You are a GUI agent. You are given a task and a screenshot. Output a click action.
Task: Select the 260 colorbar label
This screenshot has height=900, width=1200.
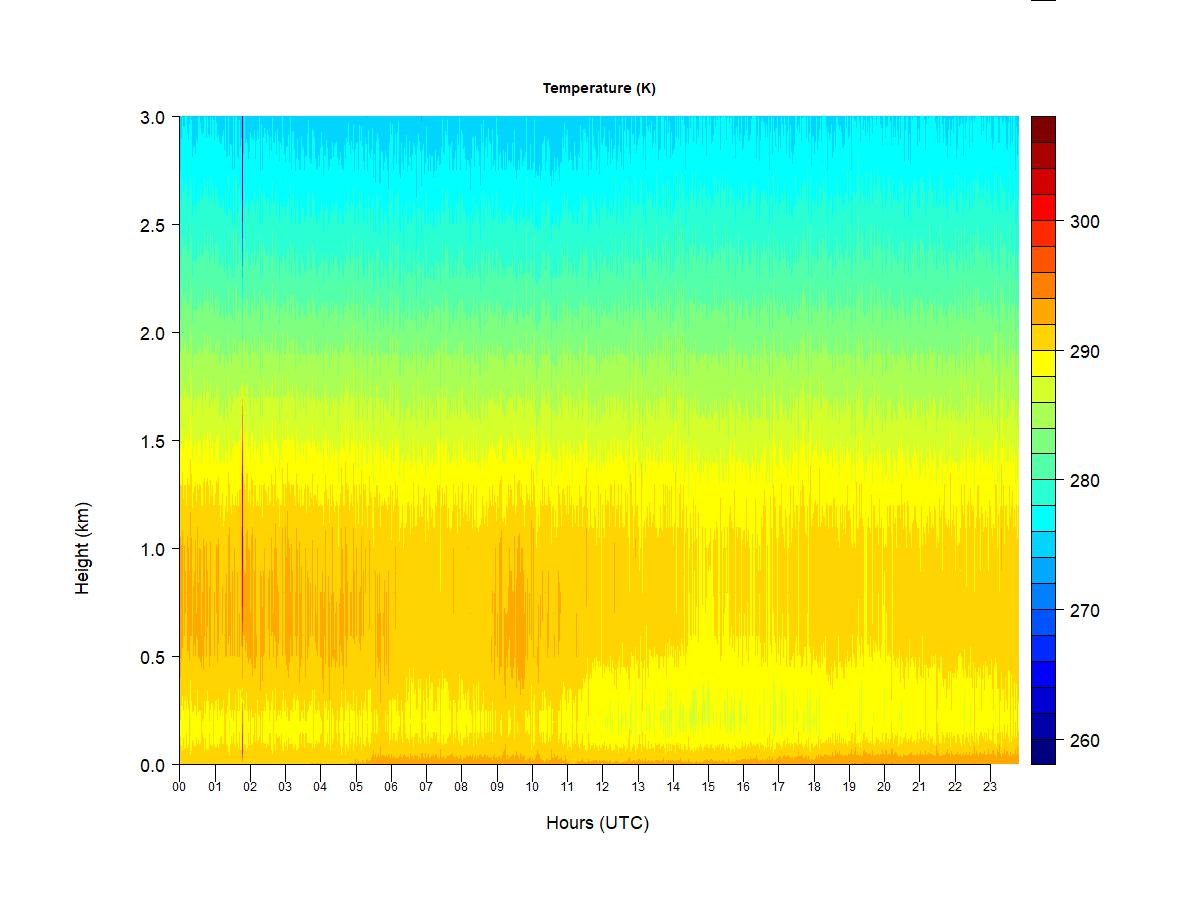point(1084,741)
